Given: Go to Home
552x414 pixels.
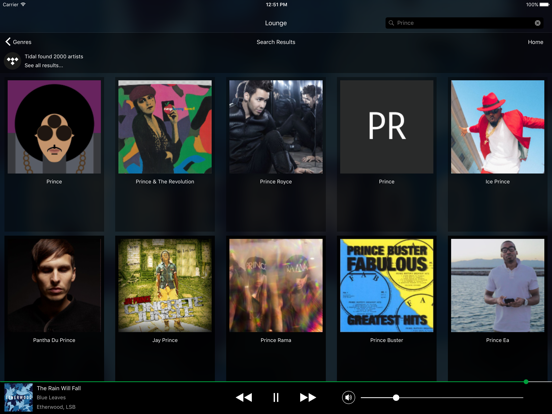Looking at the screenshot, I should 535,42.
